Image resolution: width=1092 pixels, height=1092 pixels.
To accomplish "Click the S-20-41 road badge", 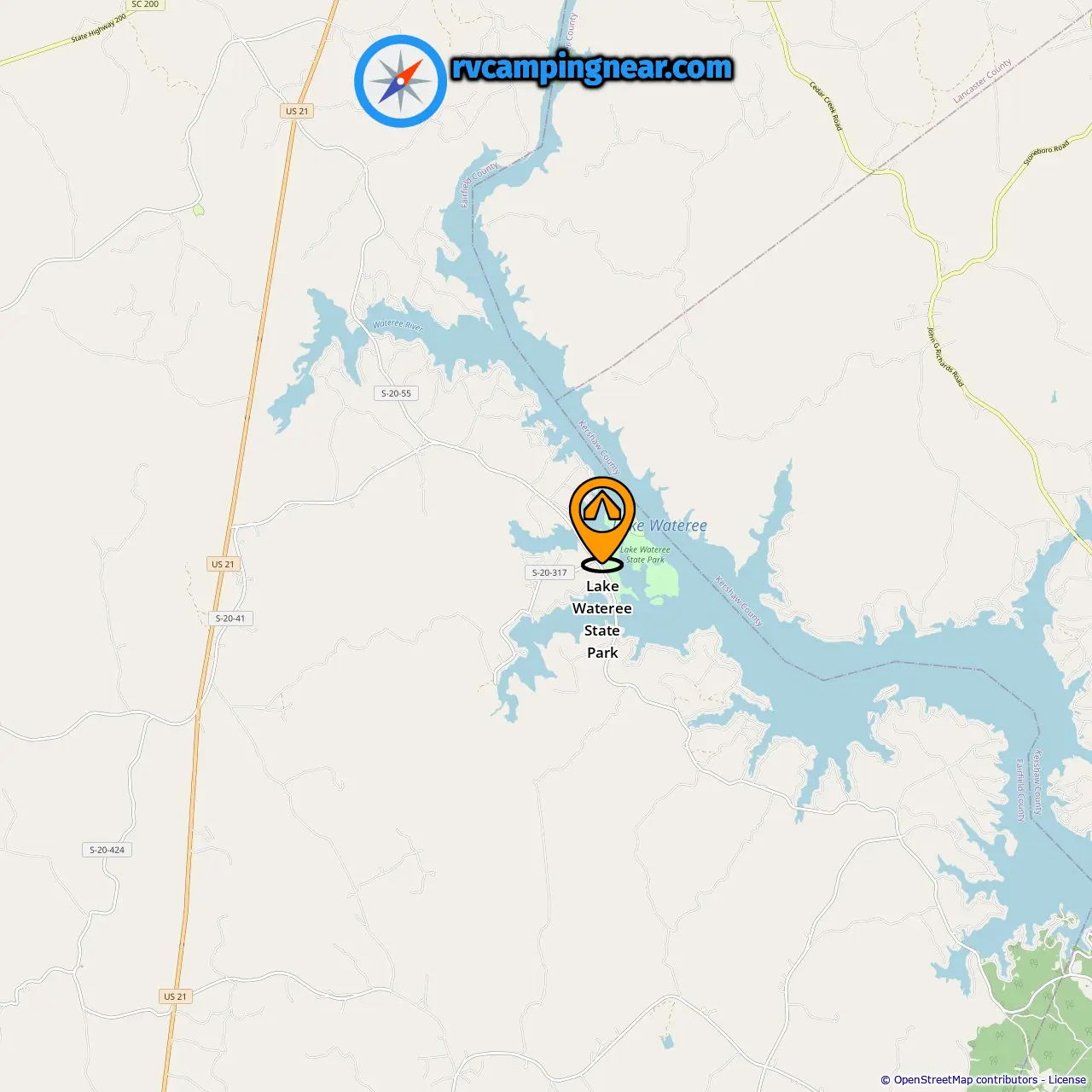I will point(230,619).
